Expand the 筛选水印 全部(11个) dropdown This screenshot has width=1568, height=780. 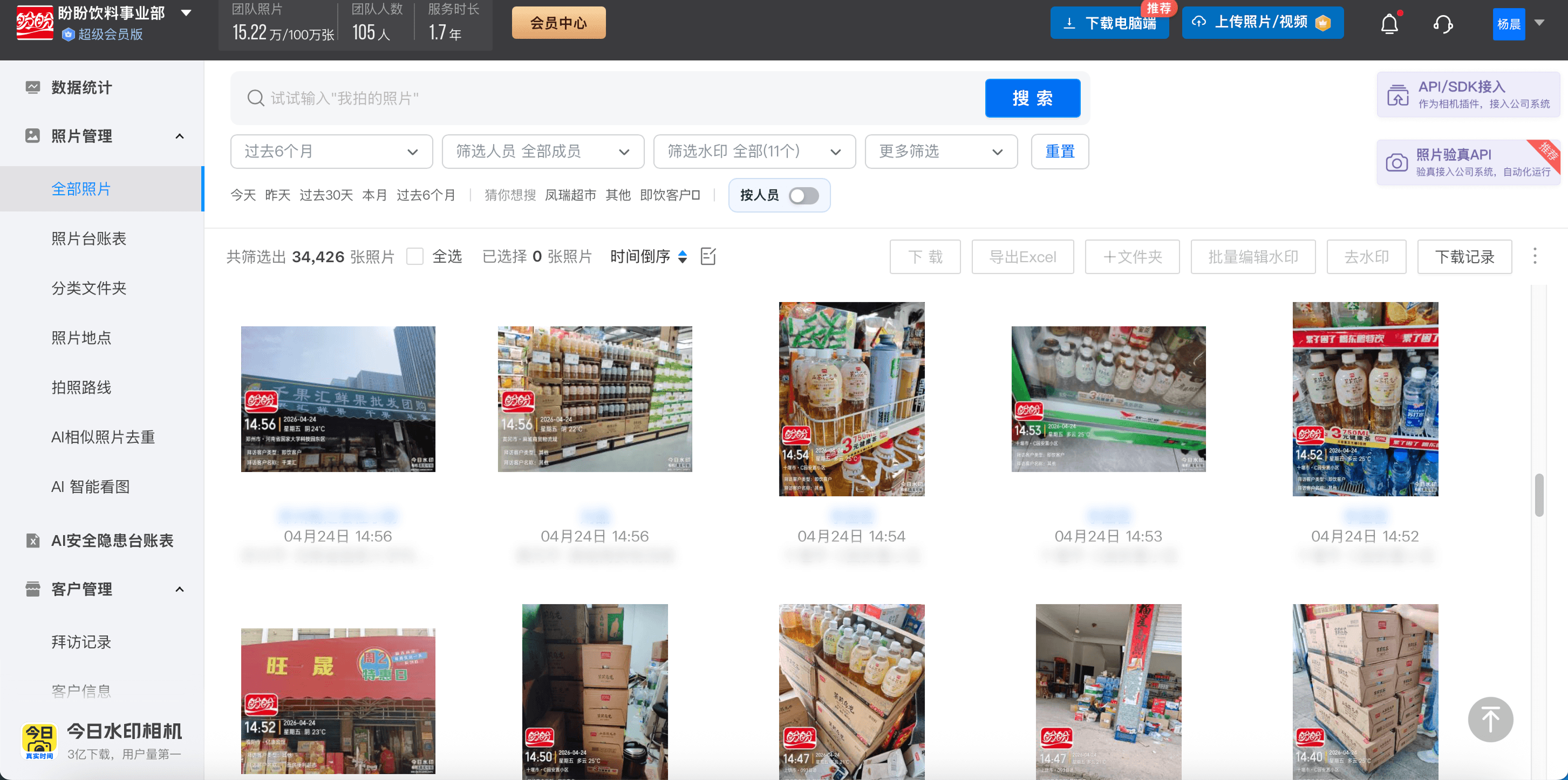click(x=754, y=152)
